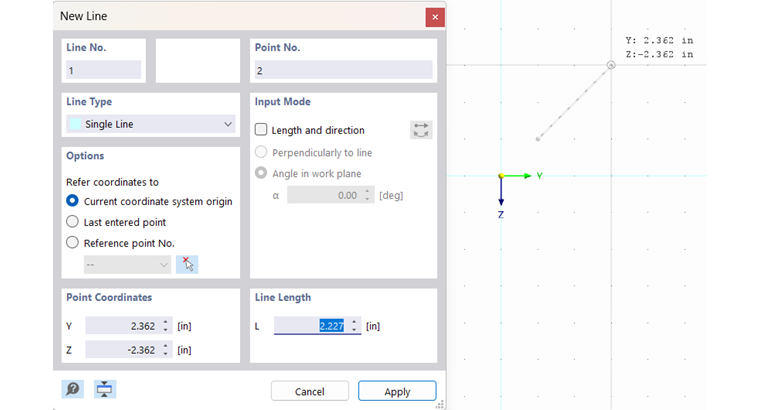Viewport: 760px width, 410px height.
Task: Click the swap direction arrows icon in Input Mode
Action: tap(421, 130)
